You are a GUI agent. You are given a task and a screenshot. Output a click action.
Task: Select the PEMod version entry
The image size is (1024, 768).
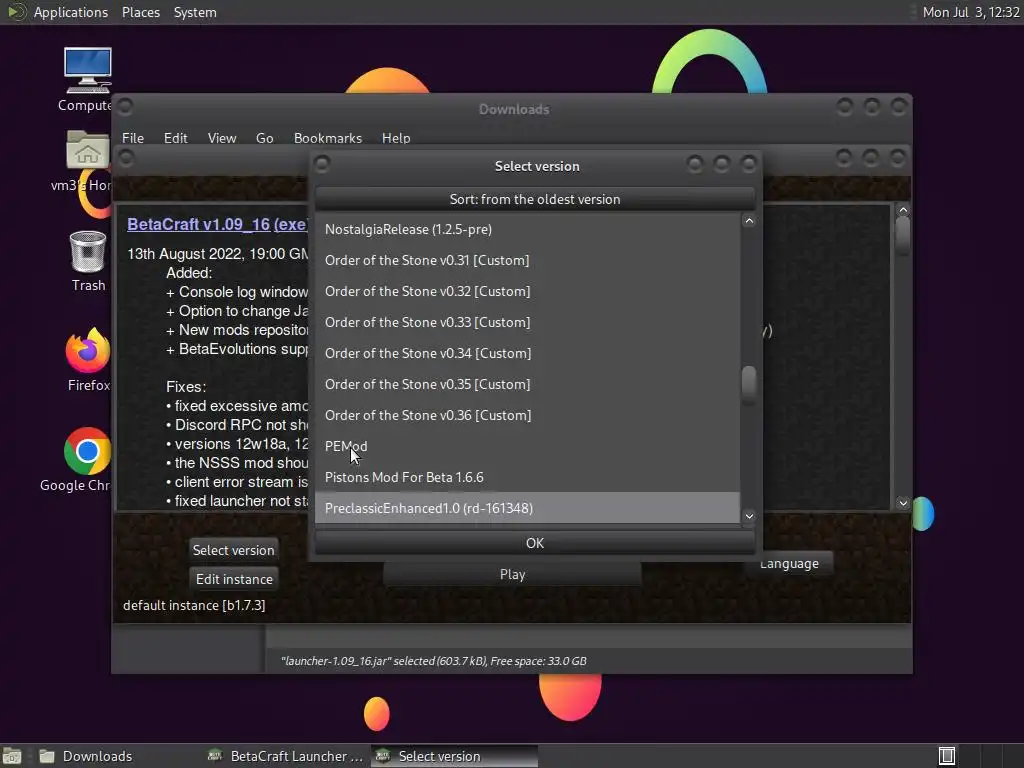click(x=527, y=446)
